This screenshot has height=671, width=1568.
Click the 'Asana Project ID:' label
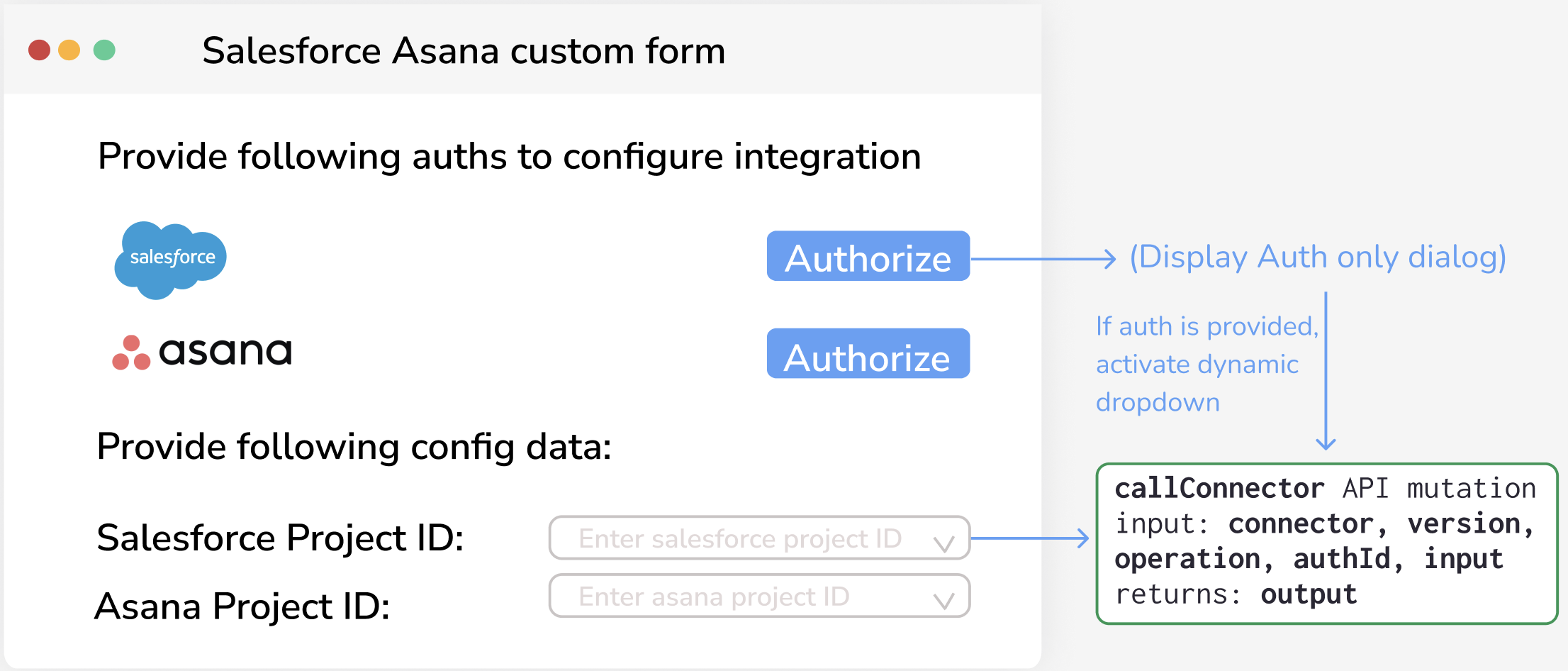(x=242, y=606)
